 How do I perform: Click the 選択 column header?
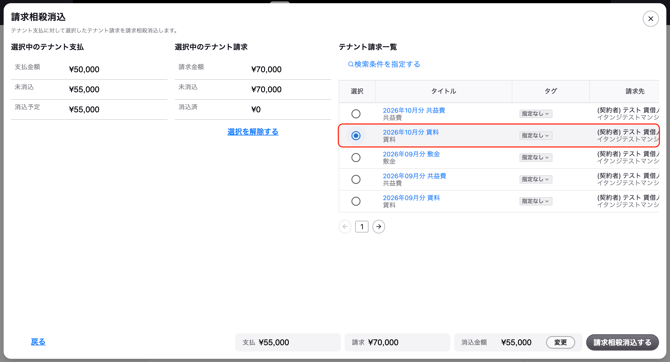click(x=357, y=91)
